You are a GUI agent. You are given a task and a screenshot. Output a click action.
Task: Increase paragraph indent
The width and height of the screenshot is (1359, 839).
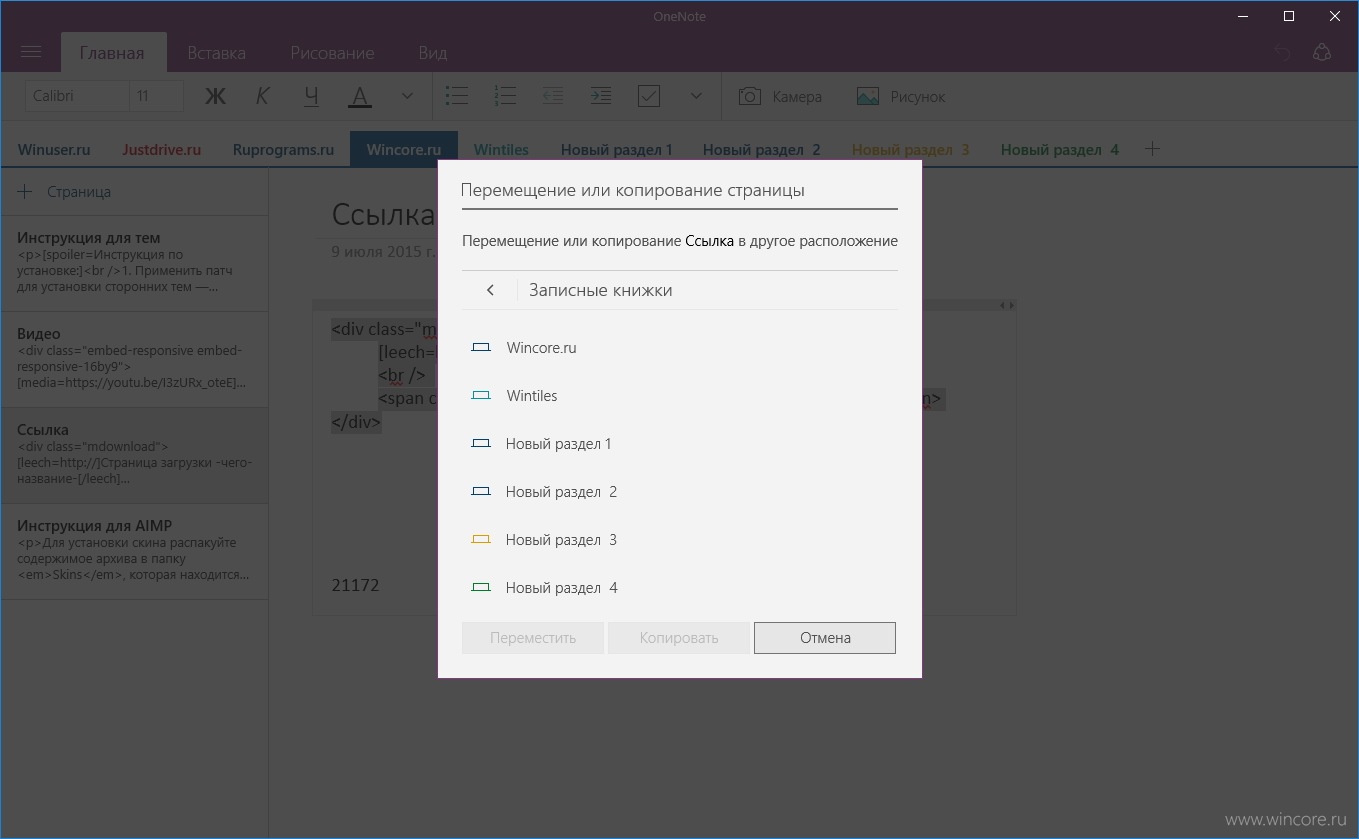coord(601,96)
